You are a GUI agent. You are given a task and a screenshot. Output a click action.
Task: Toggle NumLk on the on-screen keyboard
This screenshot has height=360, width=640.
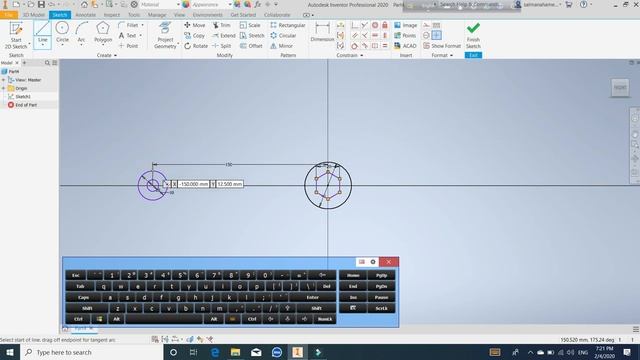[x=325, y=319]
